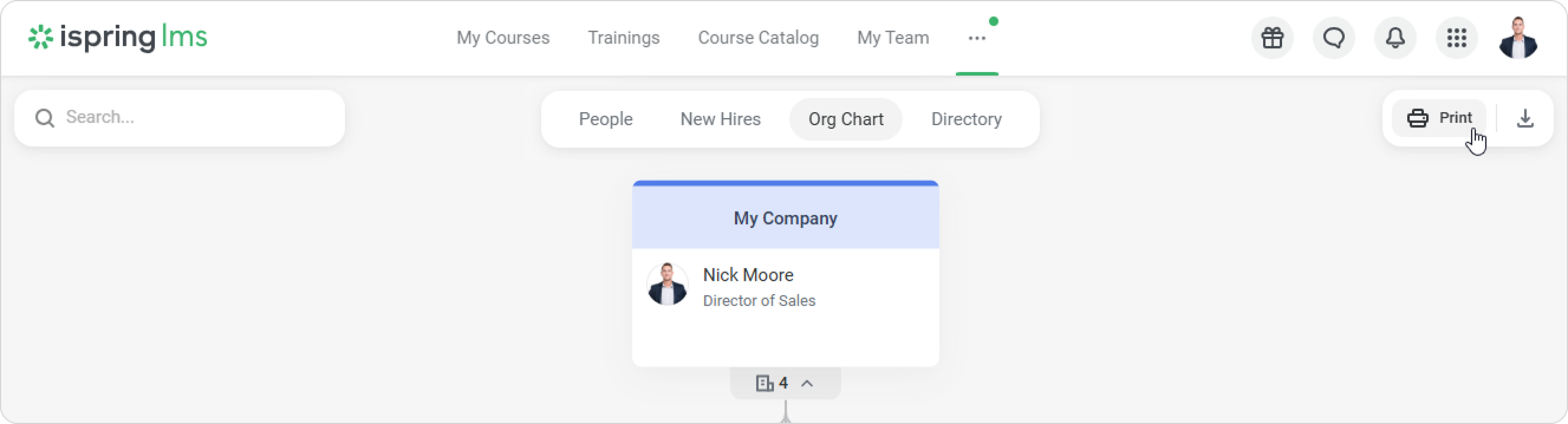Click the search magnifier icon
The width and height of the screenshot is (1568, 424).
pos(44,118)
